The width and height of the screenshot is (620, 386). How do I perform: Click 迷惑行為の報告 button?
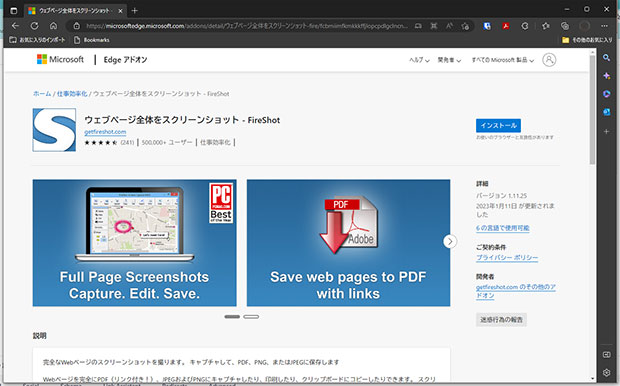[x=501, y=320]
